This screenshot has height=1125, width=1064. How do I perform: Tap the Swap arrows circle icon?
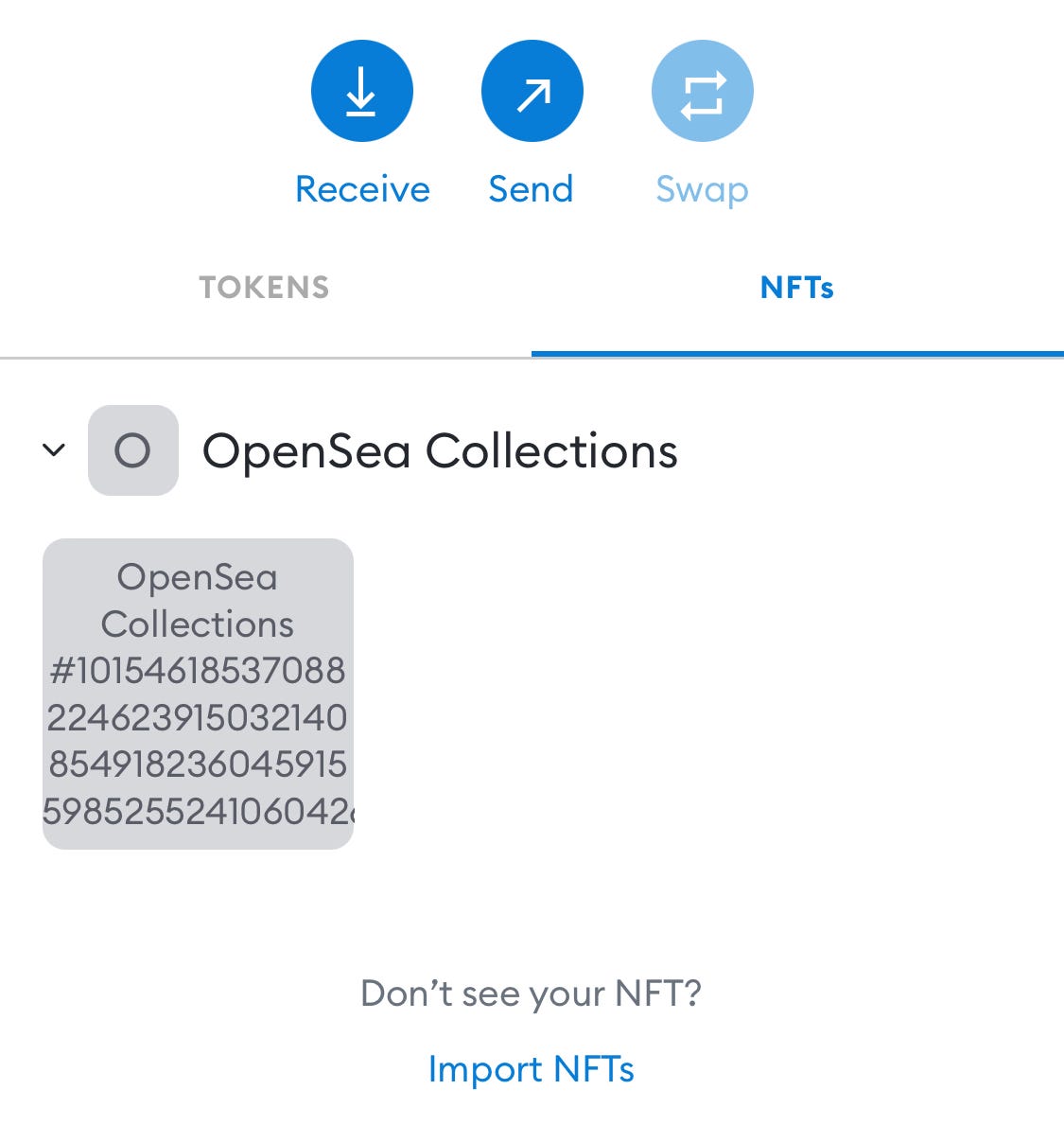[703, 91]
